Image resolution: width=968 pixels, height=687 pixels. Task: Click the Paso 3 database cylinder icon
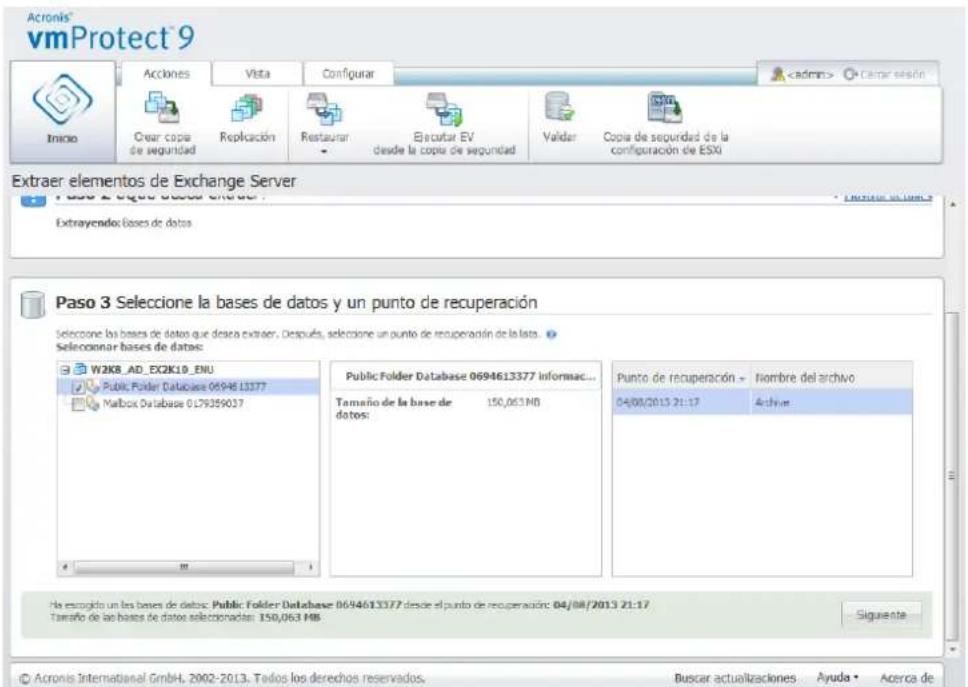(32, 304)
